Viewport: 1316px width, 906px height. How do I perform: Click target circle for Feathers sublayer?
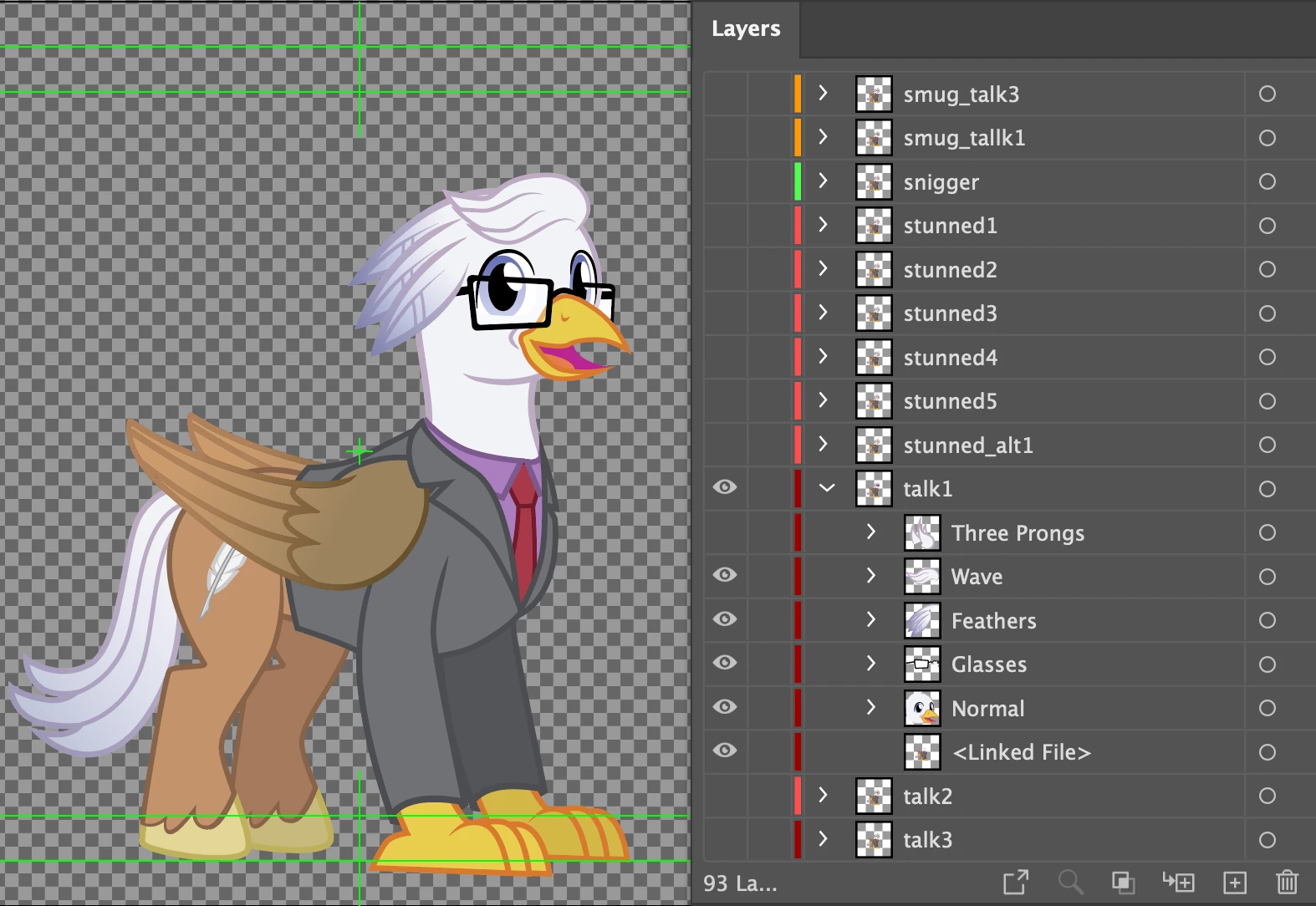[x=1268, y=620]
